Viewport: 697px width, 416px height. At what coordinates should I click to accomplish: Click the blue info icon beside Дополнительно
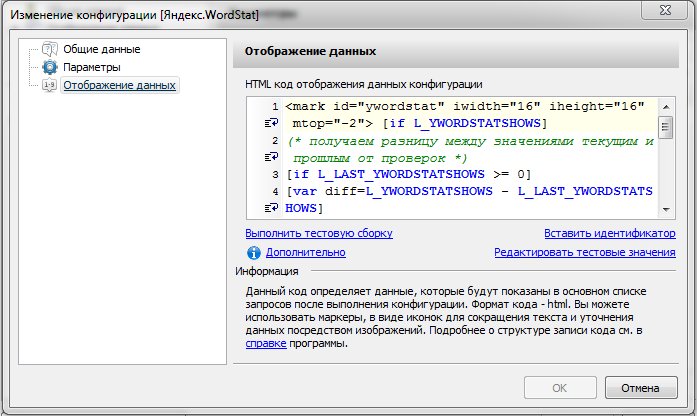tap(254, 253)
